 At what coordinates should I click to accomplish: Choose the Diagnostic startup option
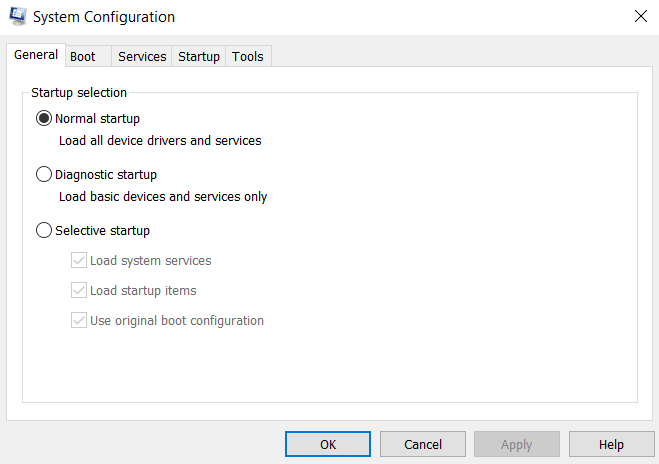click(44, 175)
